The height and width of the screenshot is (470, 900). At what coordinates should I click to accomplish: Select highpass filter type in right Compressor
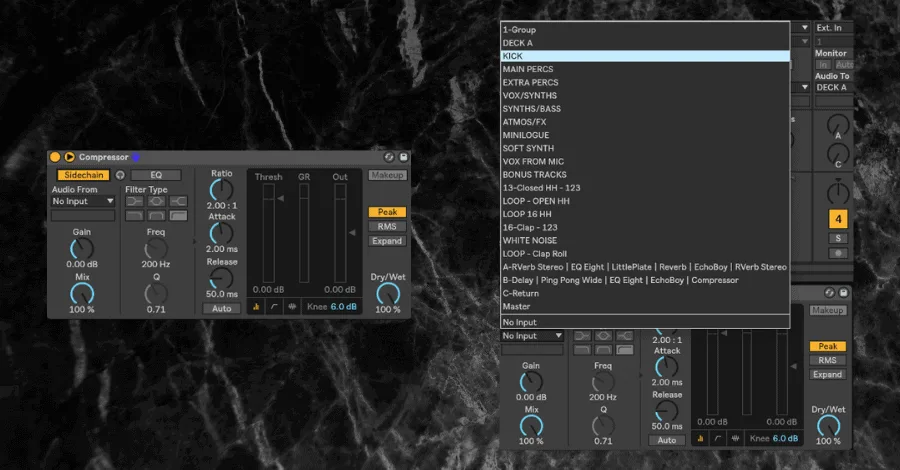(625, 349)
